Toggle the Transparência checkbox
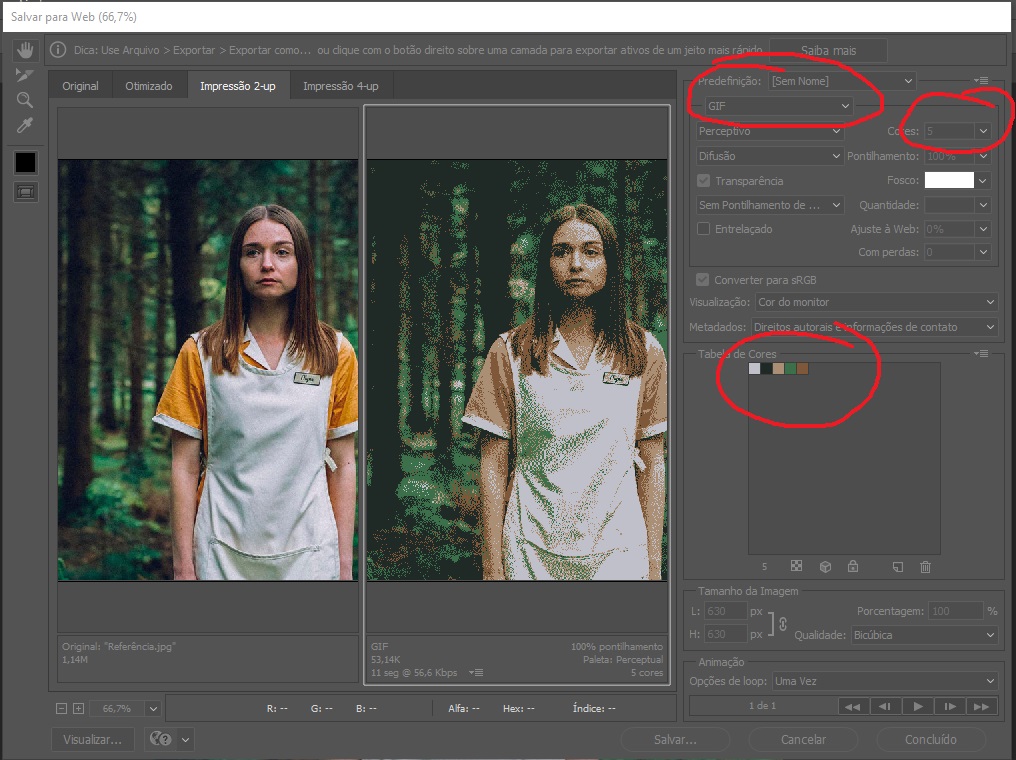The image size is (1016, 760). click(704, 181)
